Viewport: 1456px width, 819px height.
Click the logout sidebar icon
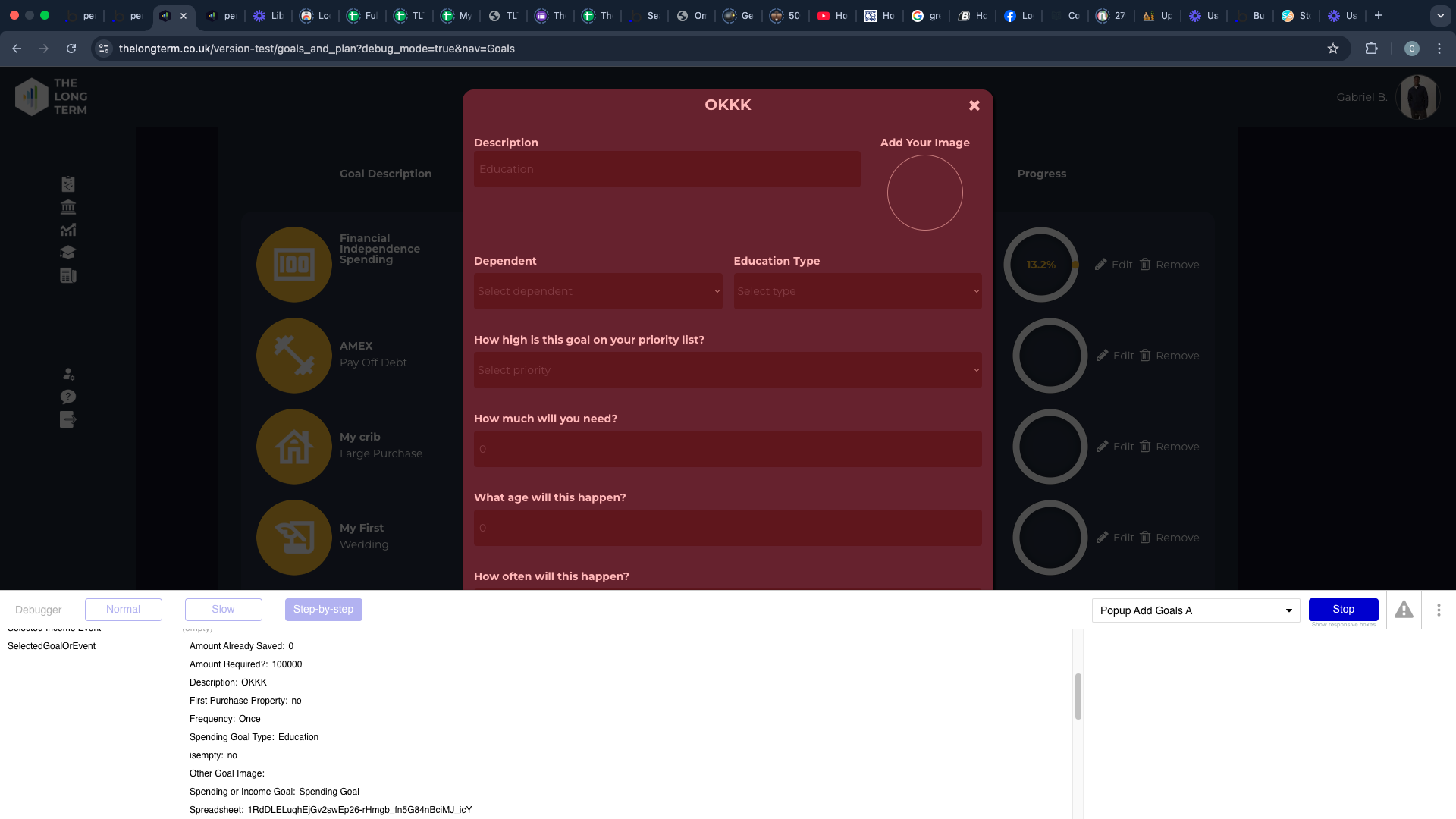[68, 419]
